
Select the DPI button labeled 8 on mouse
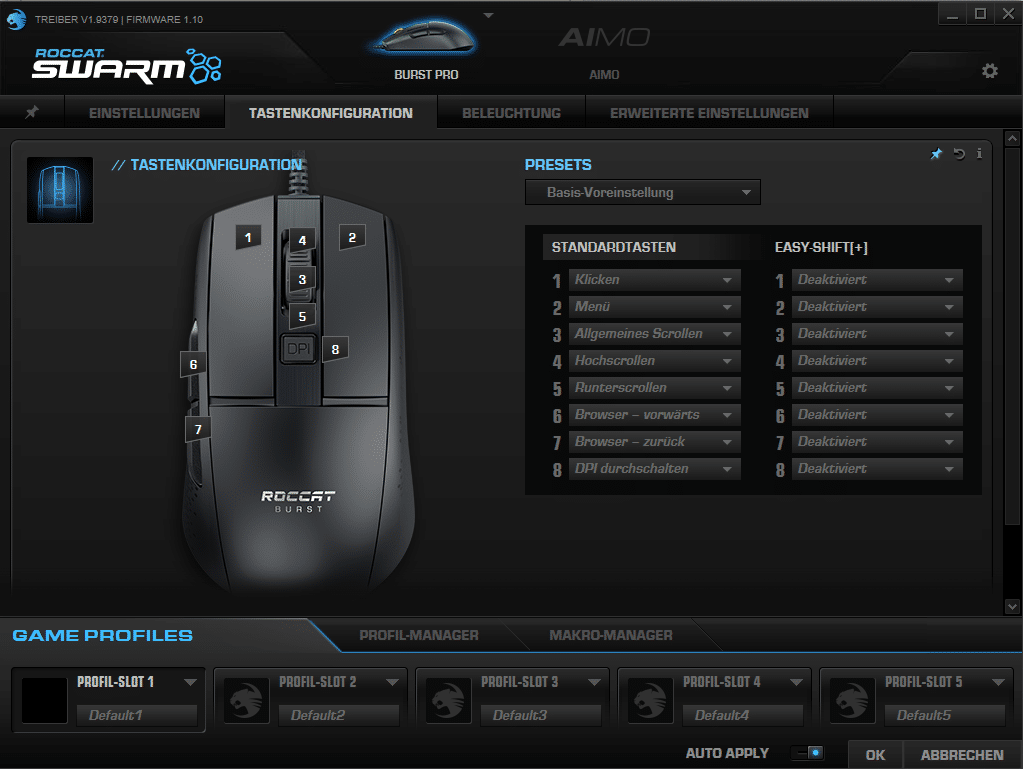pos(335,349)
